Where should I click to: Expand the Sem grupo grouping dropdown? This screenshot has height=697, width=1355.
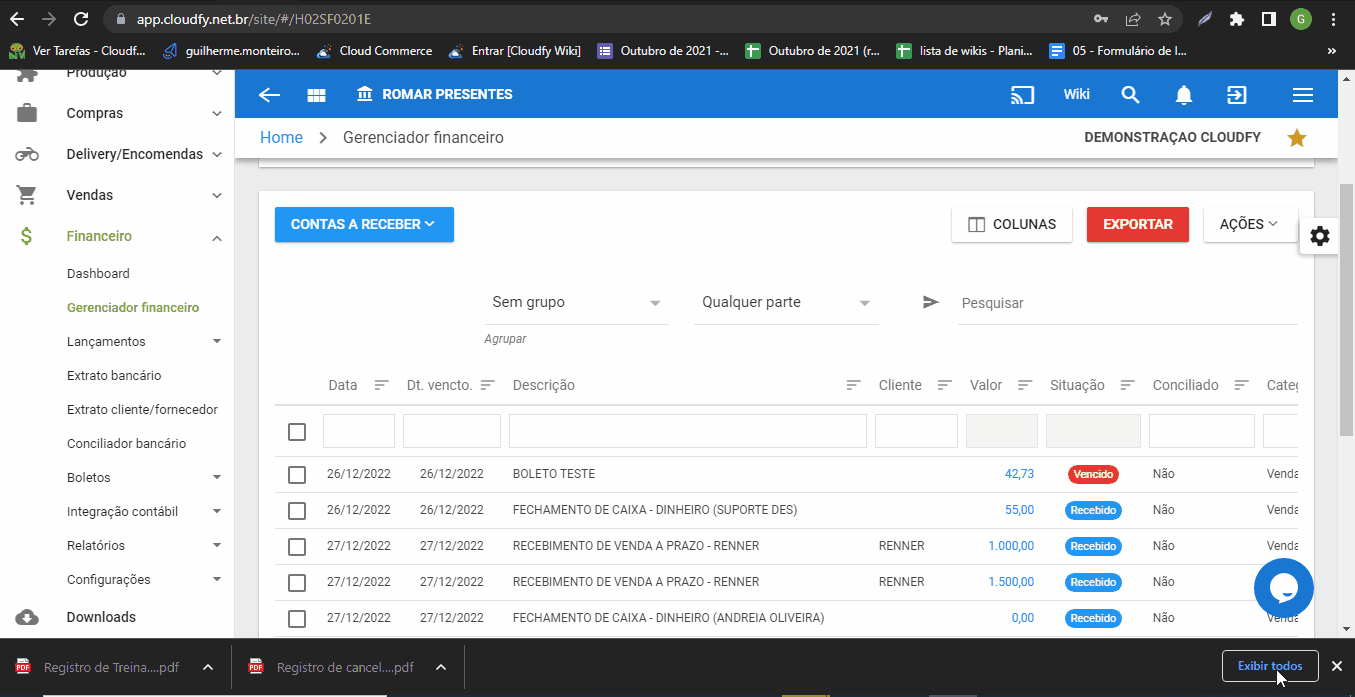(576, 303)
